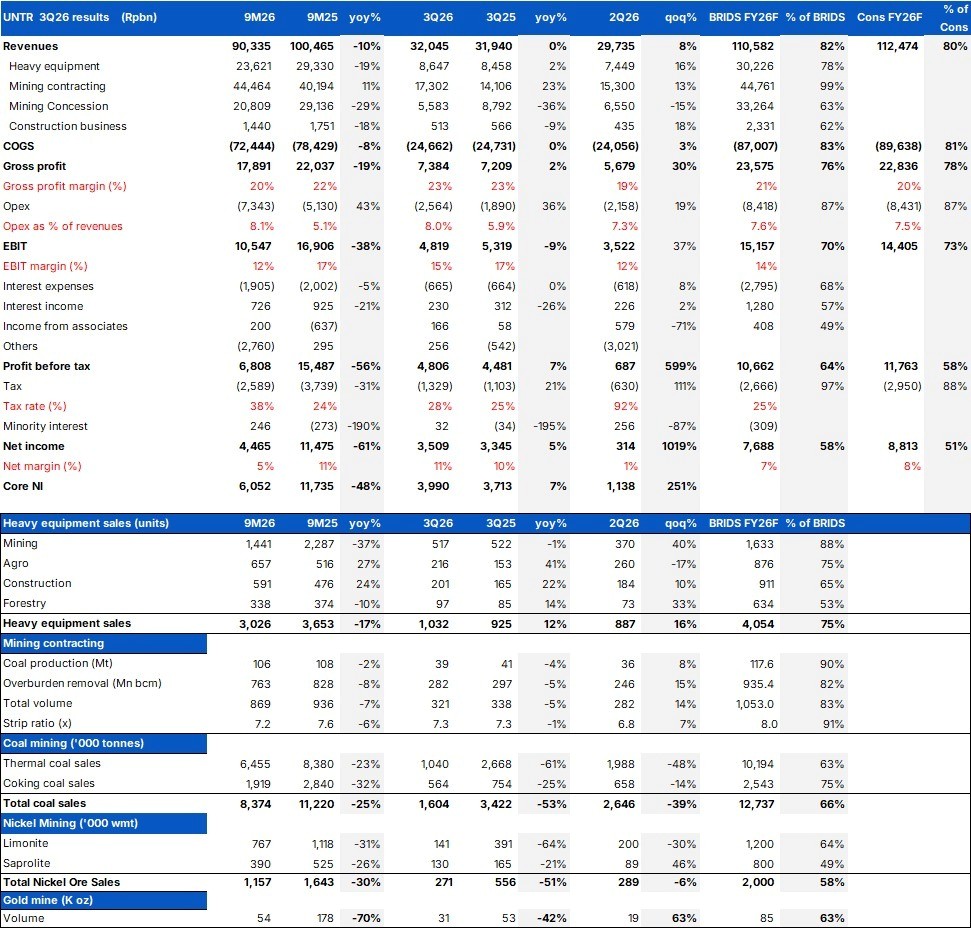Viewport: 971px width, 928px height.
Task: Select the 'Income from associates' row label
Action: point(65,326)
